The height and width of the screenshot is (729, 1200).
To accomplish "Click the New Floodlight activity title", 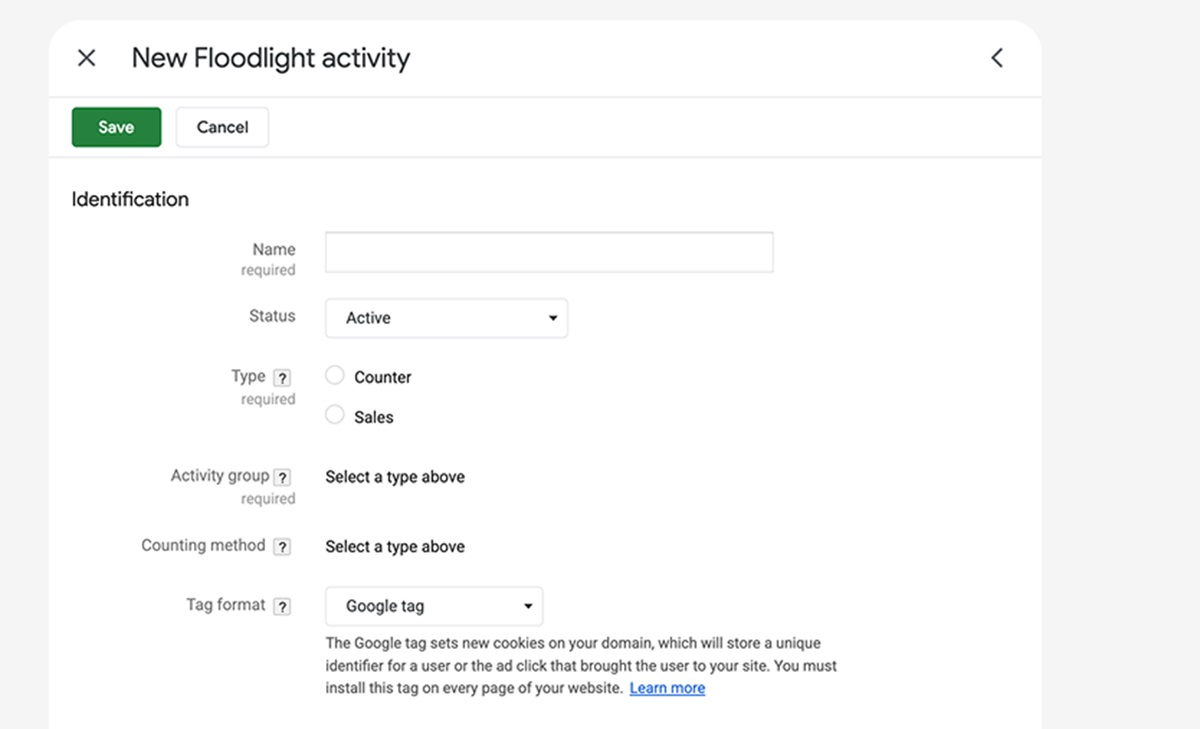I will pyautogui.click(x=271, y=58).
